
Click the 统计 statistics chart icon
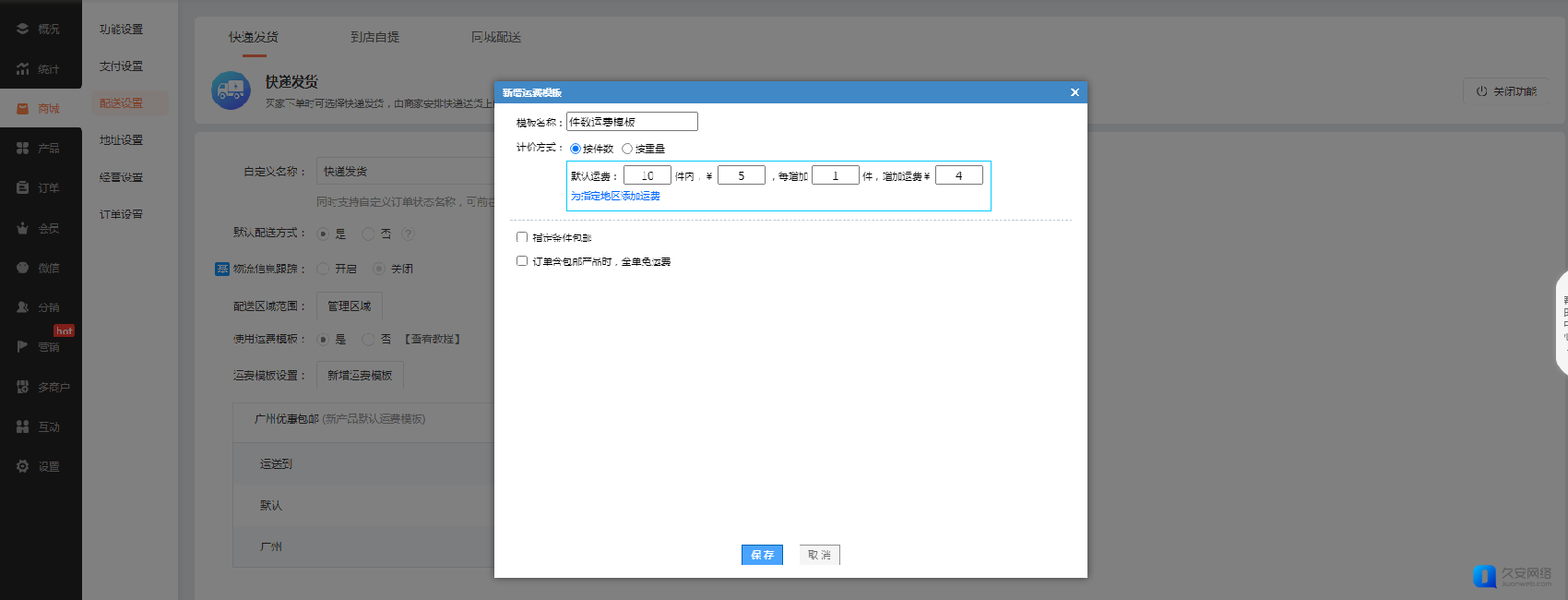tap(23, 69)
